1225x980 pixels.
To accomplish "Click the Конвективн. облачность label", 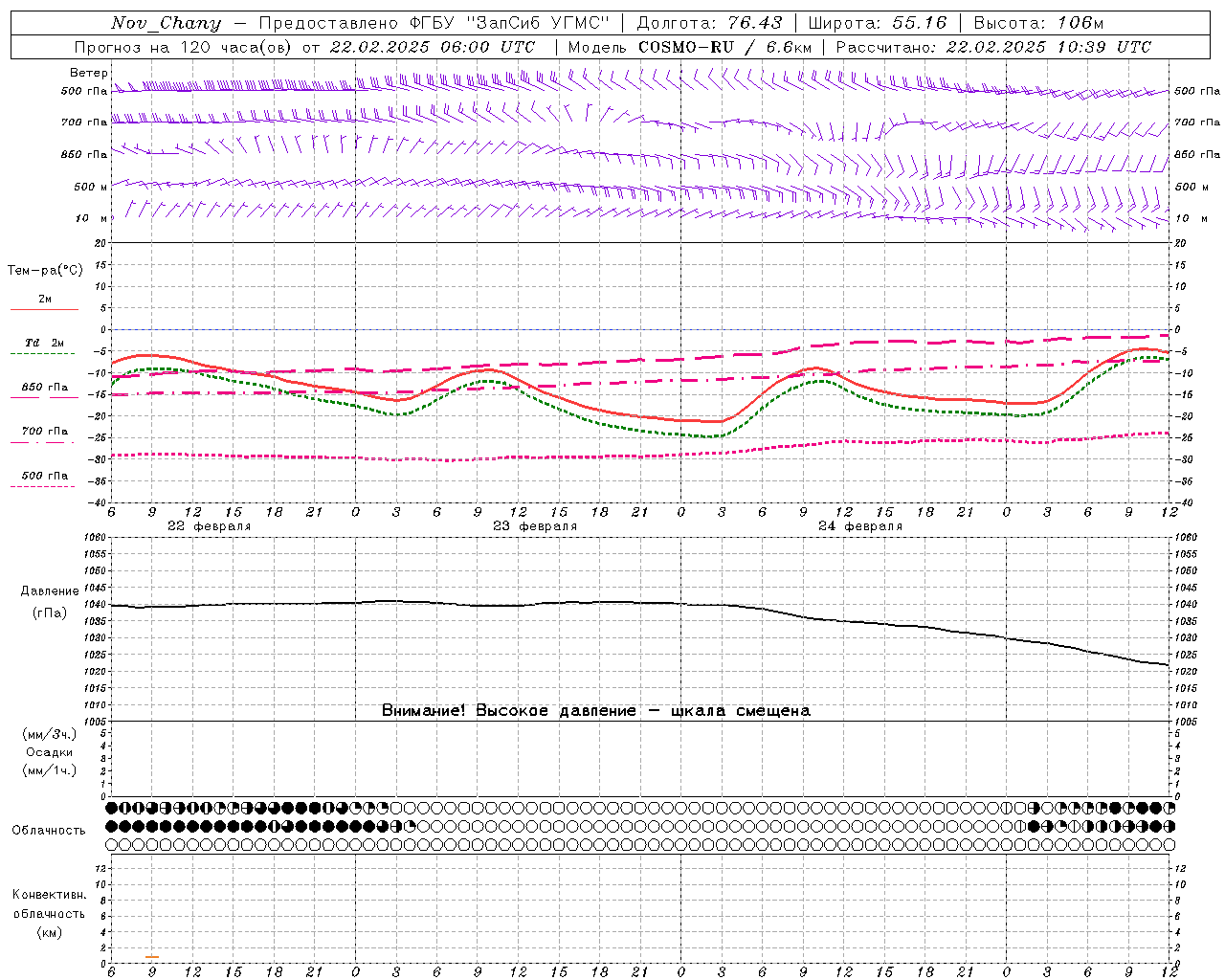I will [x=49, y=904].
